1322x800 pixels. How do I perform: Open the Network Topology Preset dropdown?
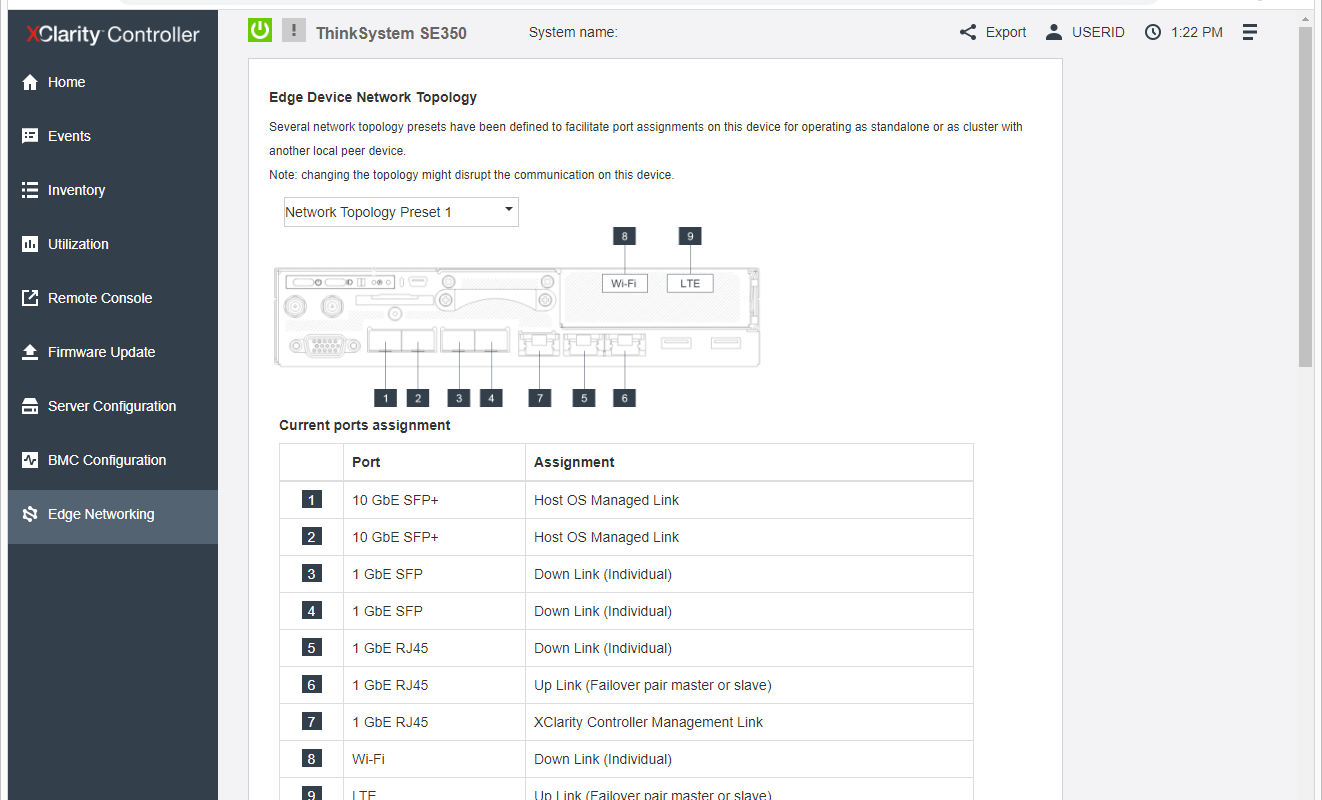[401, 212]
